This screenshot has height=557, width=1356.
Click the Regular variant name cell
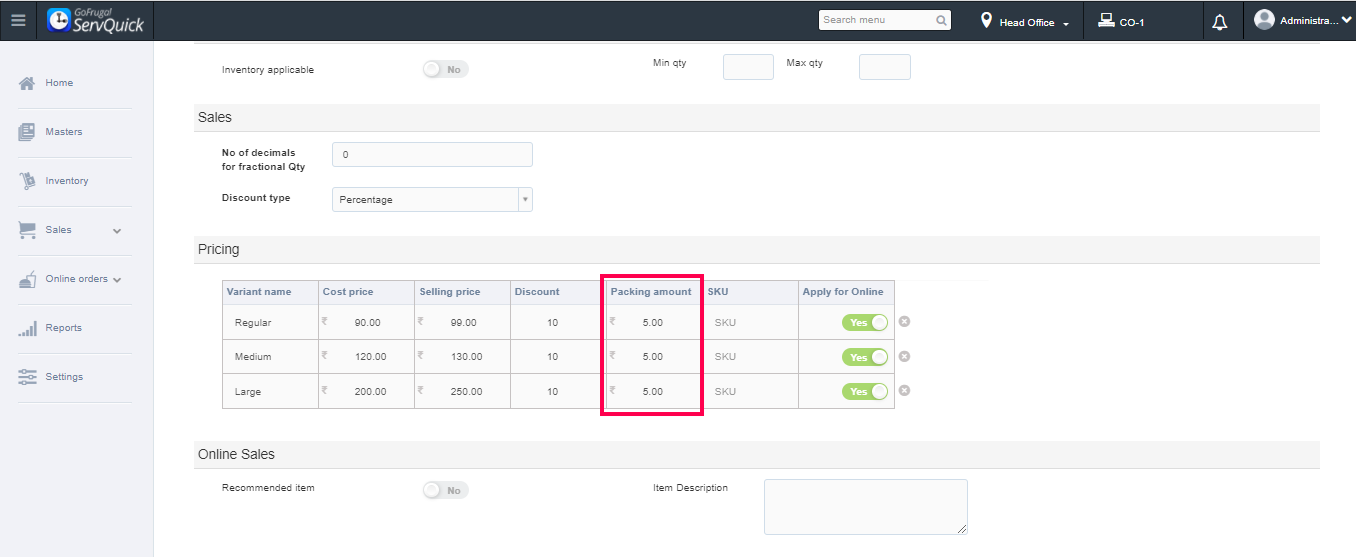pyautogui.click(x=270, y=323)
